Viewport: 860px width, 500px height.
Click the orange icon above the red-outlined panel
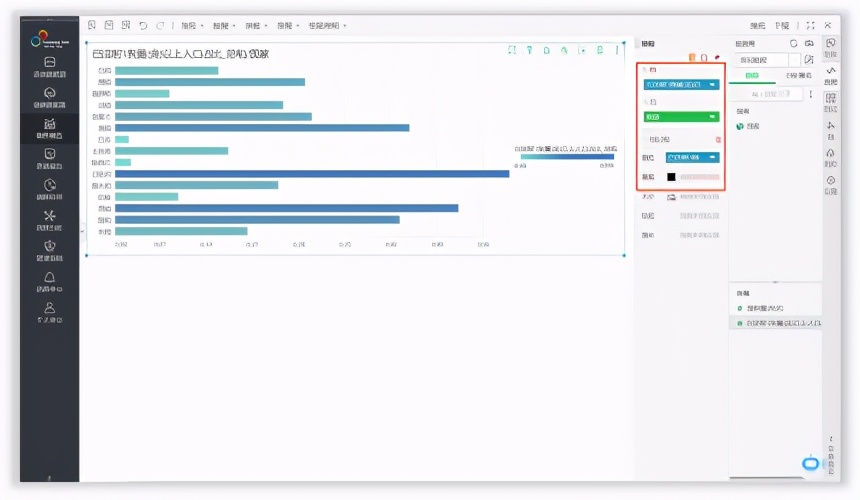point(692,57)
